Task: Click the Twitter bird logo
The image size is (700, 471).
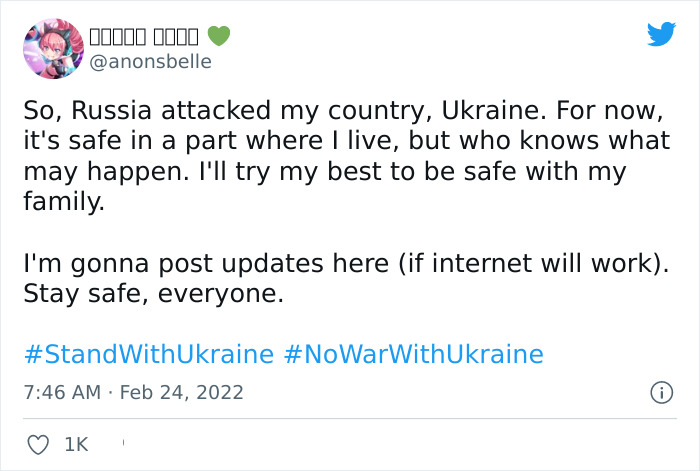Action: click(x=661, y=35)
